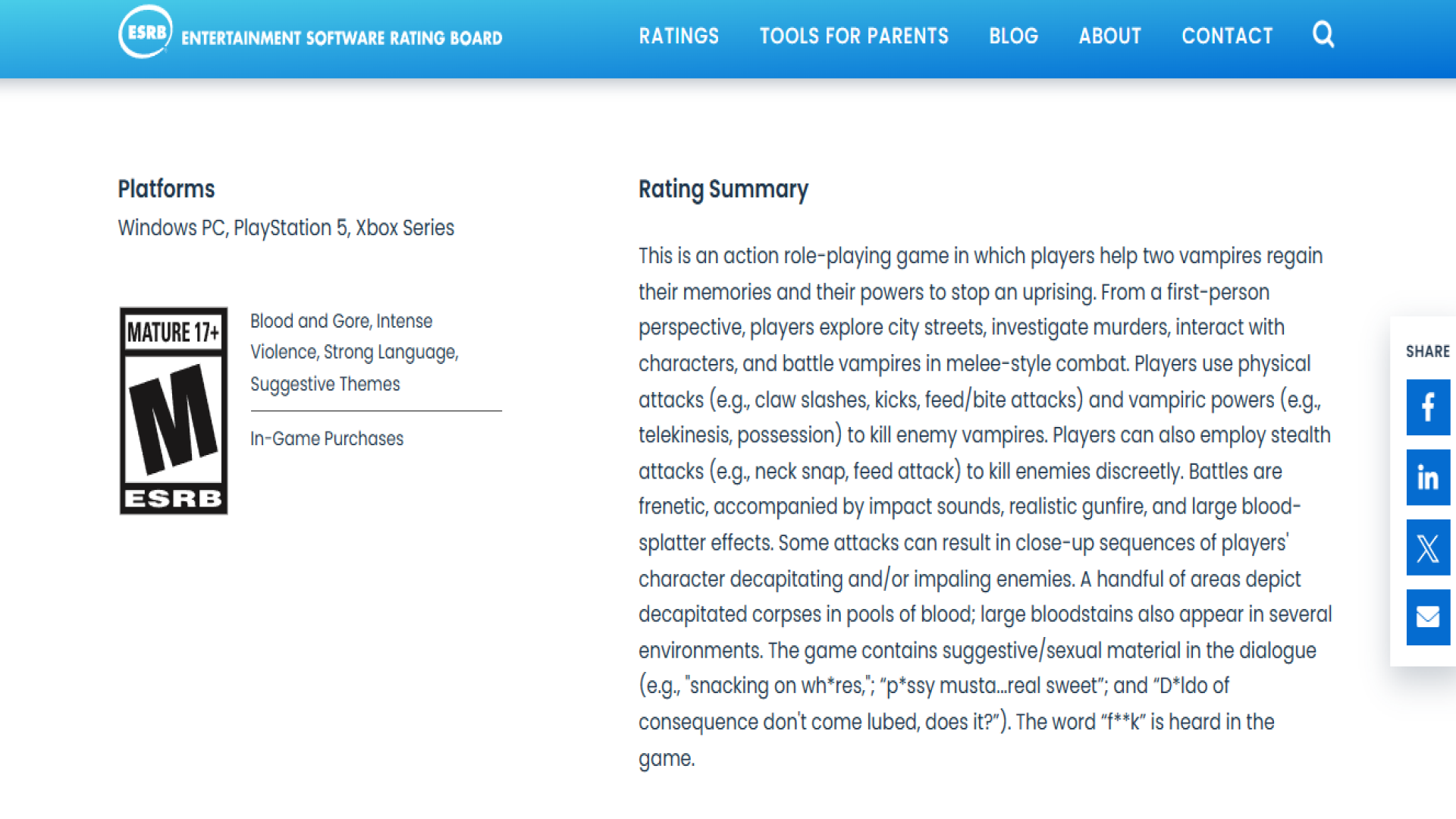This screenshot has width=1456, height=819.
Task: Click the Platforms heading
Action: pos(166,189)
